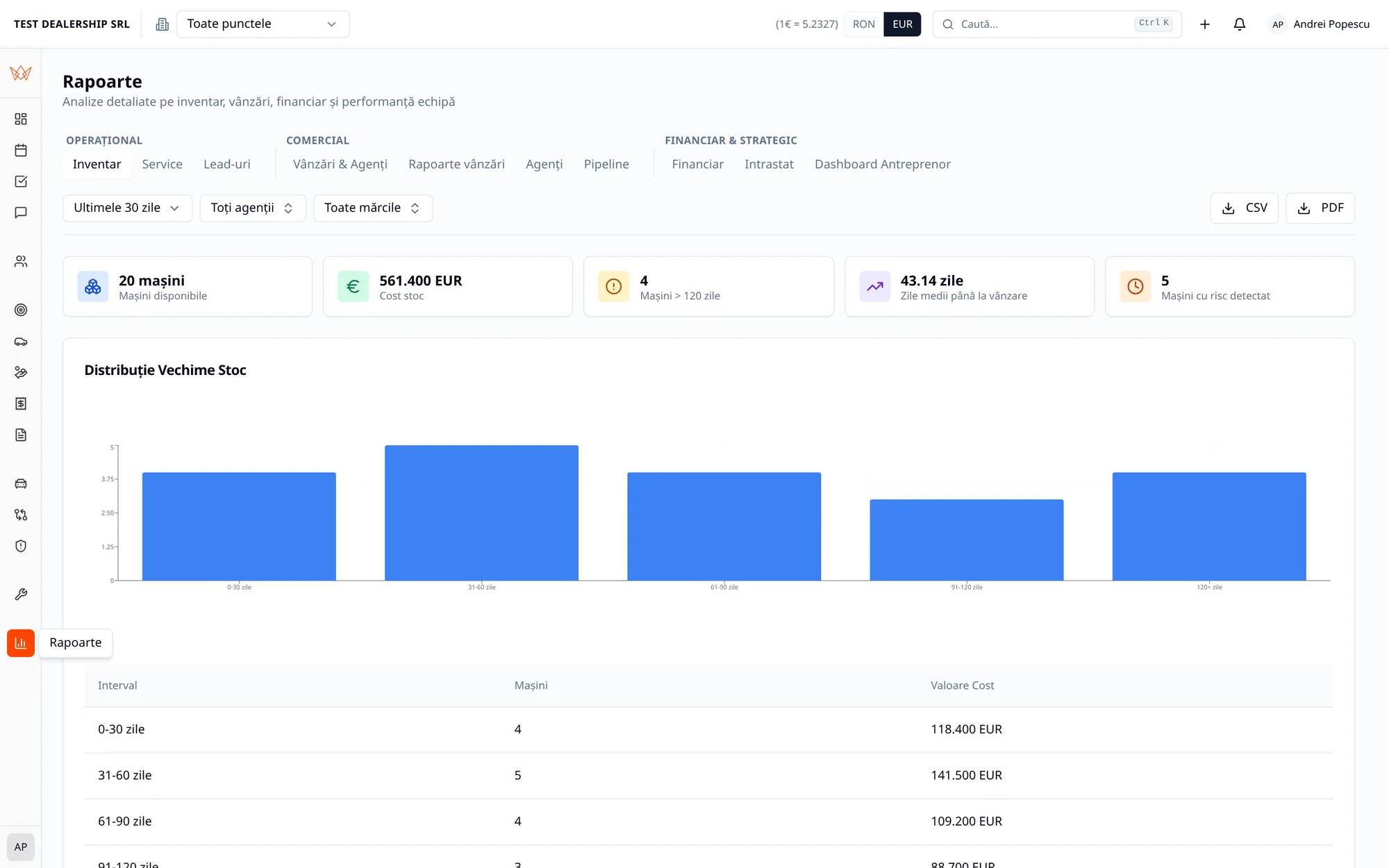Click the front-view car sidebar icon
This screenshot has height=868, width=1389.
pyautogui.click(x=21, y=483)
